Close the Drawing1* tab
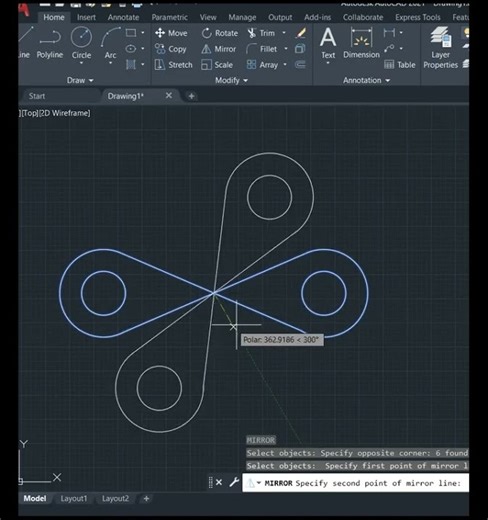The height and width of the screenshot is (520, 488). point(169,96)
